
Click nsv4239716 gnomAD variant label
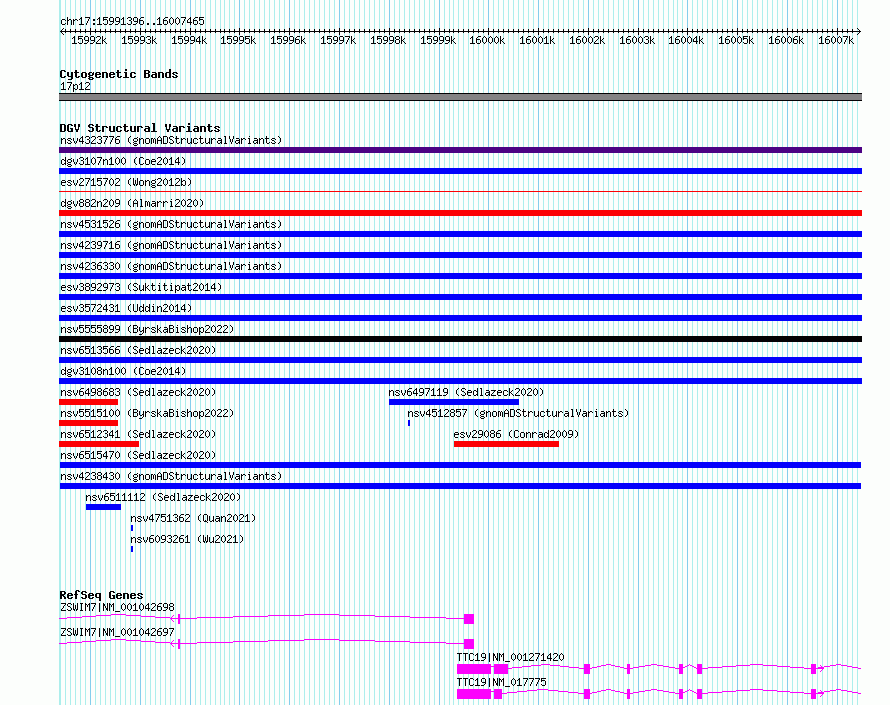(171, 245)
